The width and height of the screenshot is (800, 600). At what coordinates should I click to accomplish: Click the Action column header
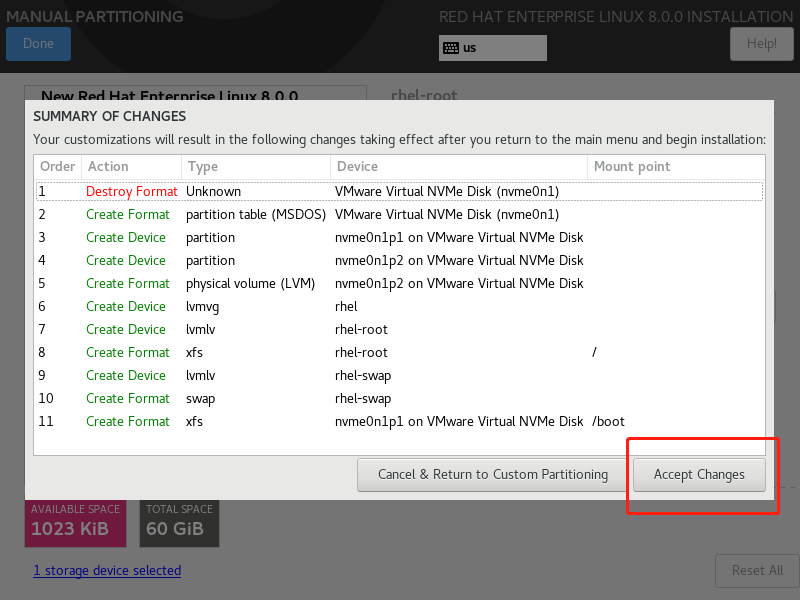click(132, 166)
